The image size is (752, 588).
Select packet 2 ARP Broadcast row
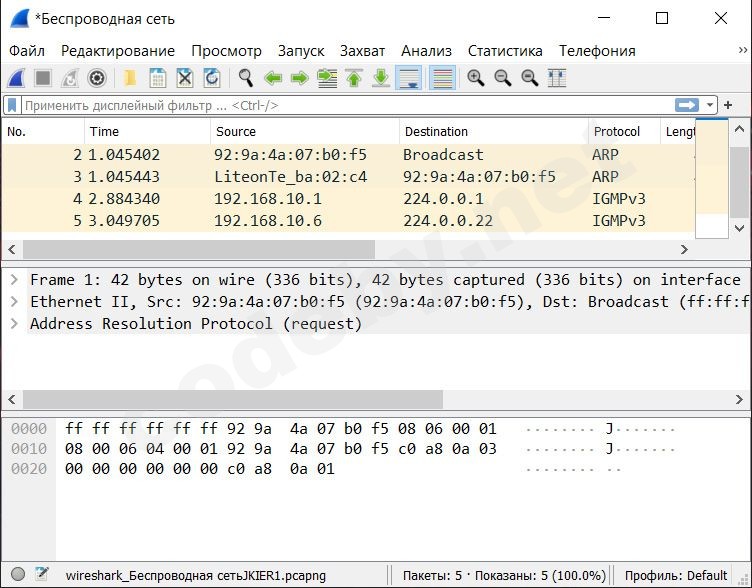[x=348, y=155]
